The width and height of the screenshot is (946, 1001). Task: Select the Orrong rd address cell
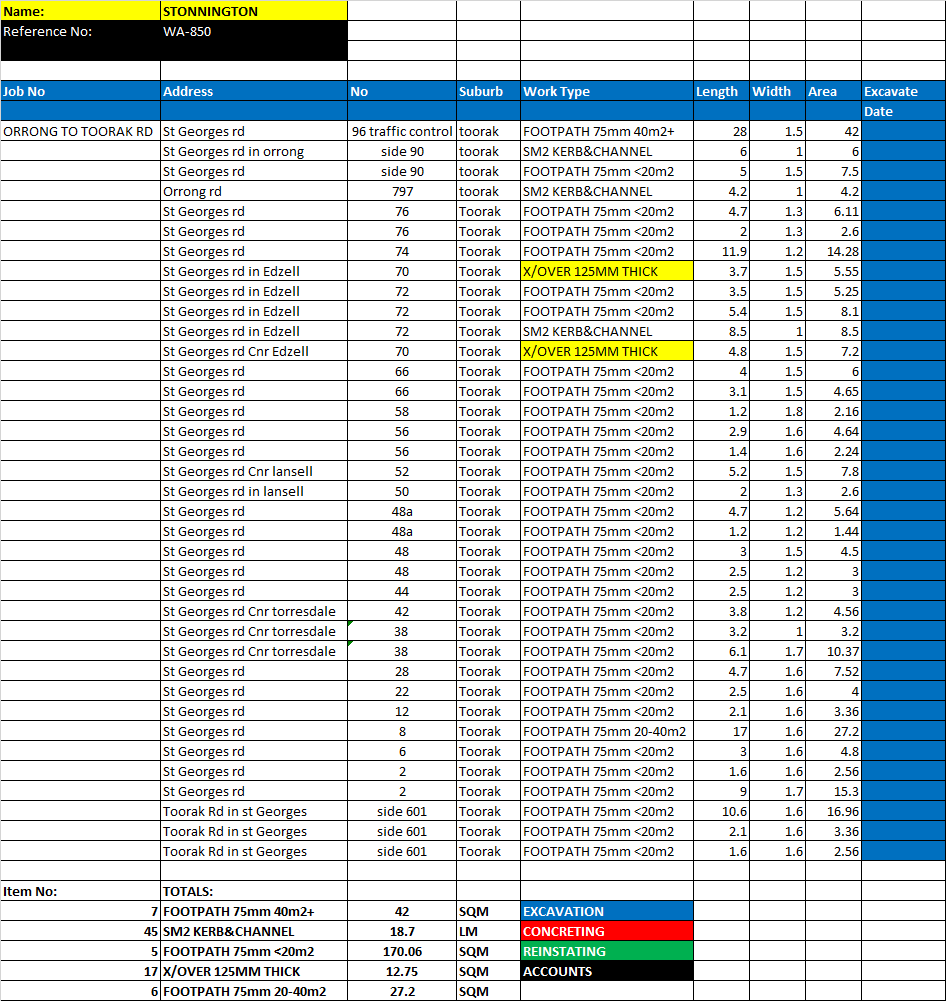point(253,191)
